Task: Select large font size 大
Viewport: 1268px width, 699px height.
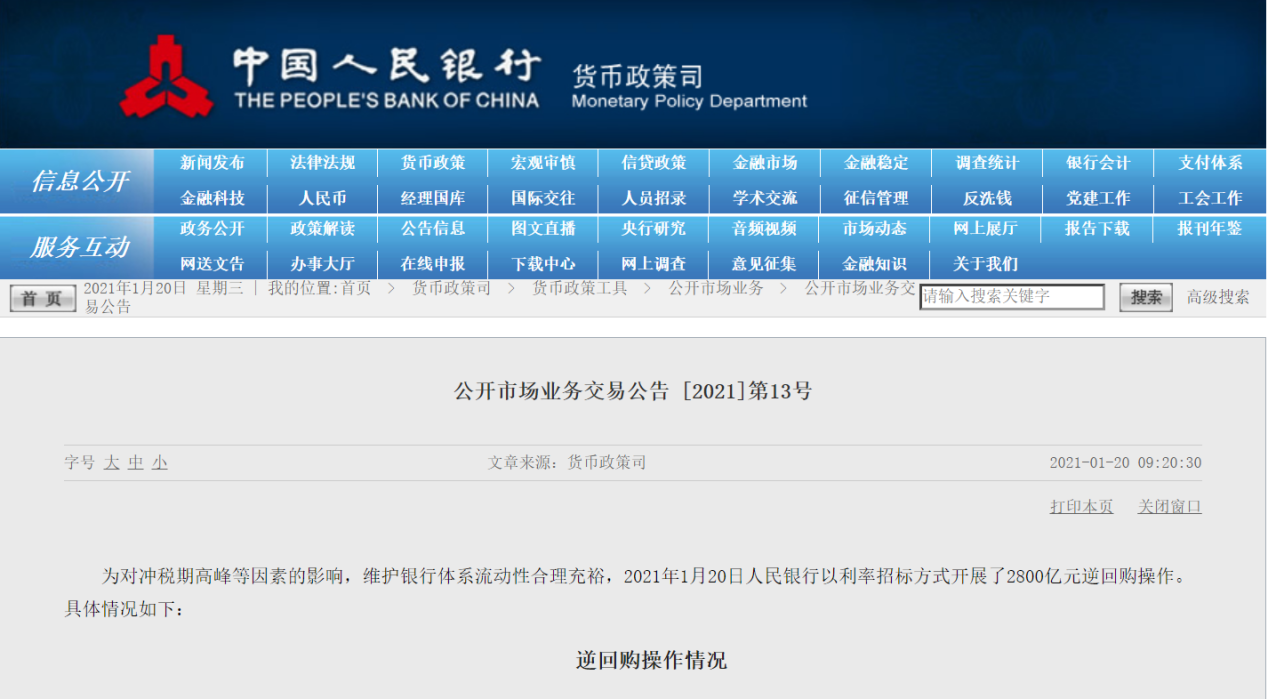Action: click(113, 462)
